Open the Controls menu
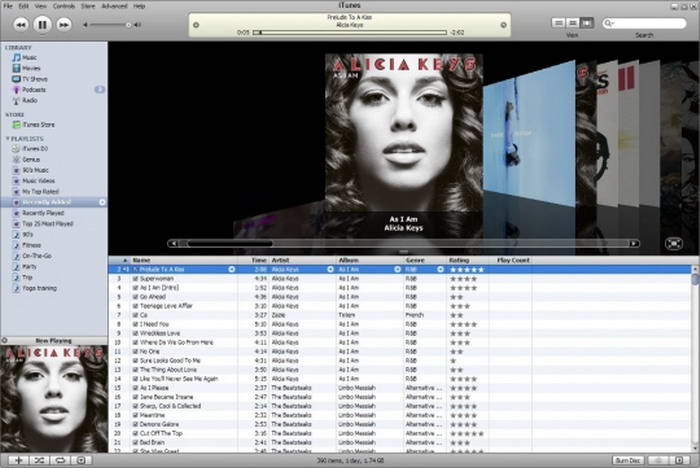Image resolution: width=700 pixels, height=468 pixels. [x=64, y=6]
